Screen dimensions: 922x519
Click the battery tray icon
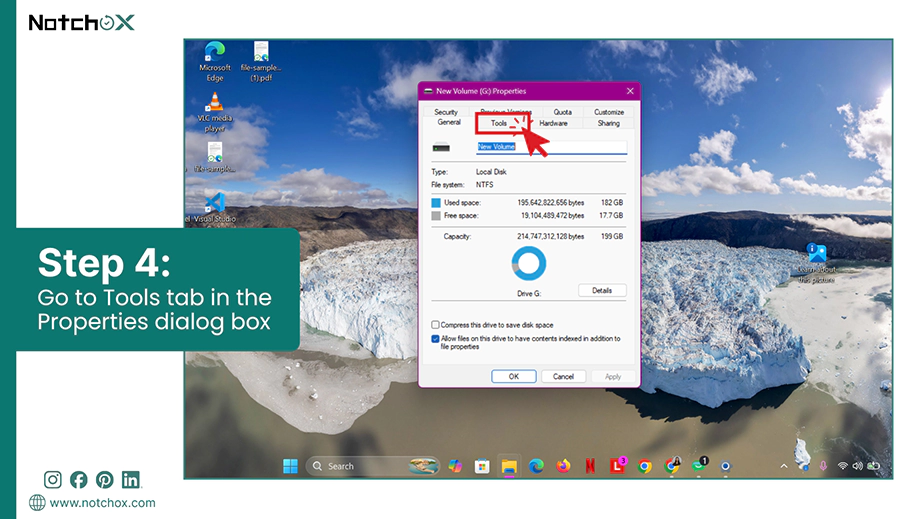874,466
